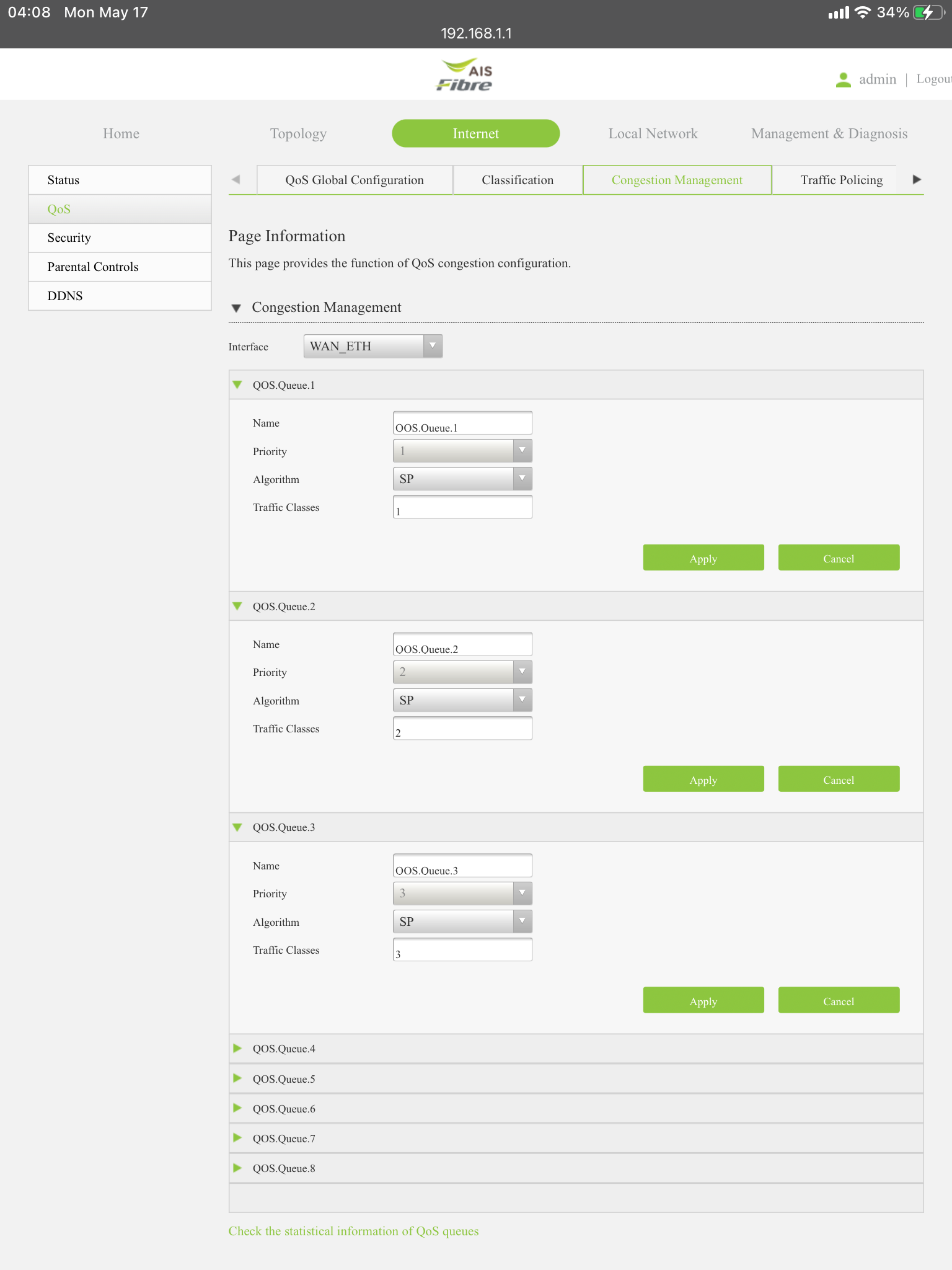
Task: Focus the Queue 2 Traffic Classes field
Action: coord(462,728)
